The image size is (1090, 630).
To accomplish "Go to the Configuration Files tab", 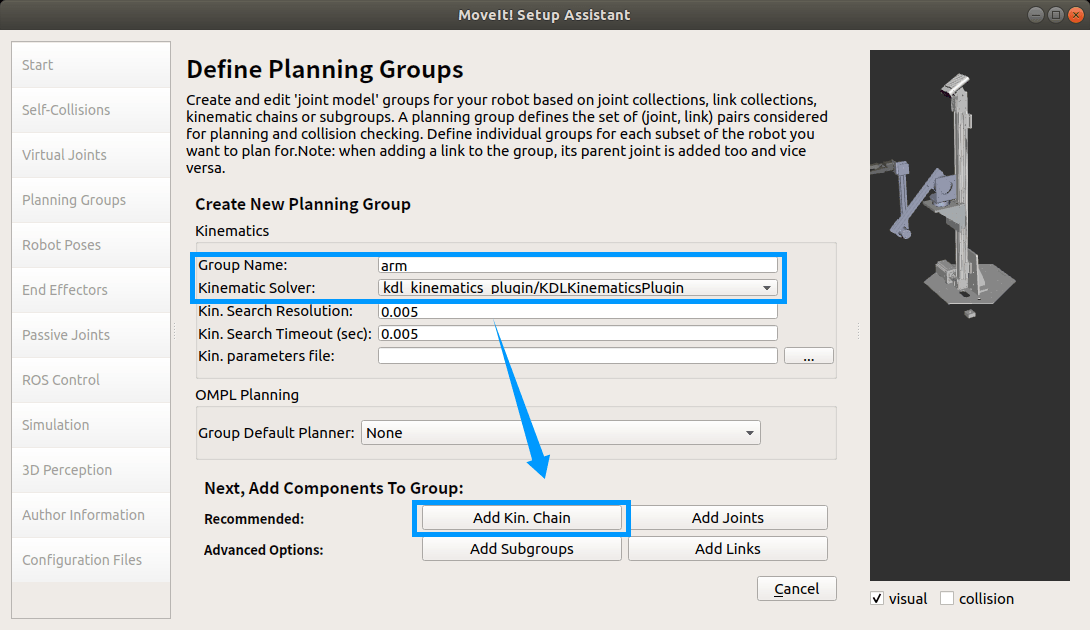I will point(91,560).
